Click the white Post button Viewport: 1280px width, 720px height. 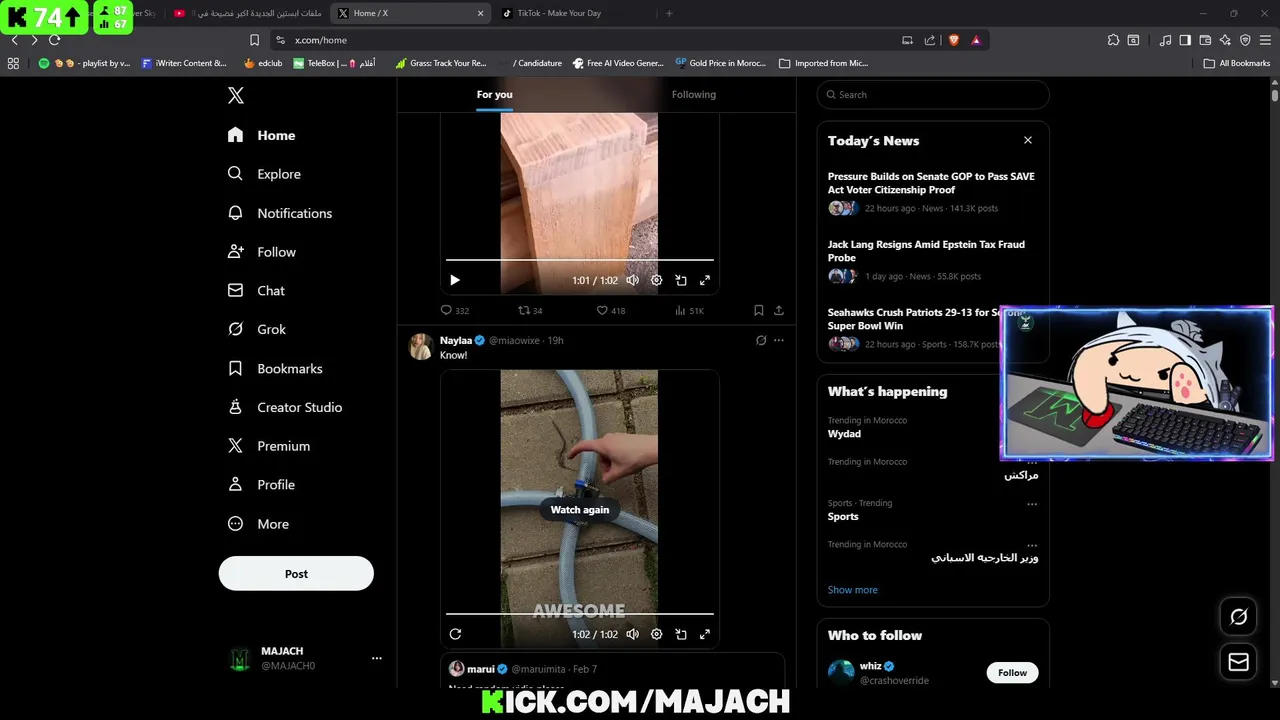(296, 574)
